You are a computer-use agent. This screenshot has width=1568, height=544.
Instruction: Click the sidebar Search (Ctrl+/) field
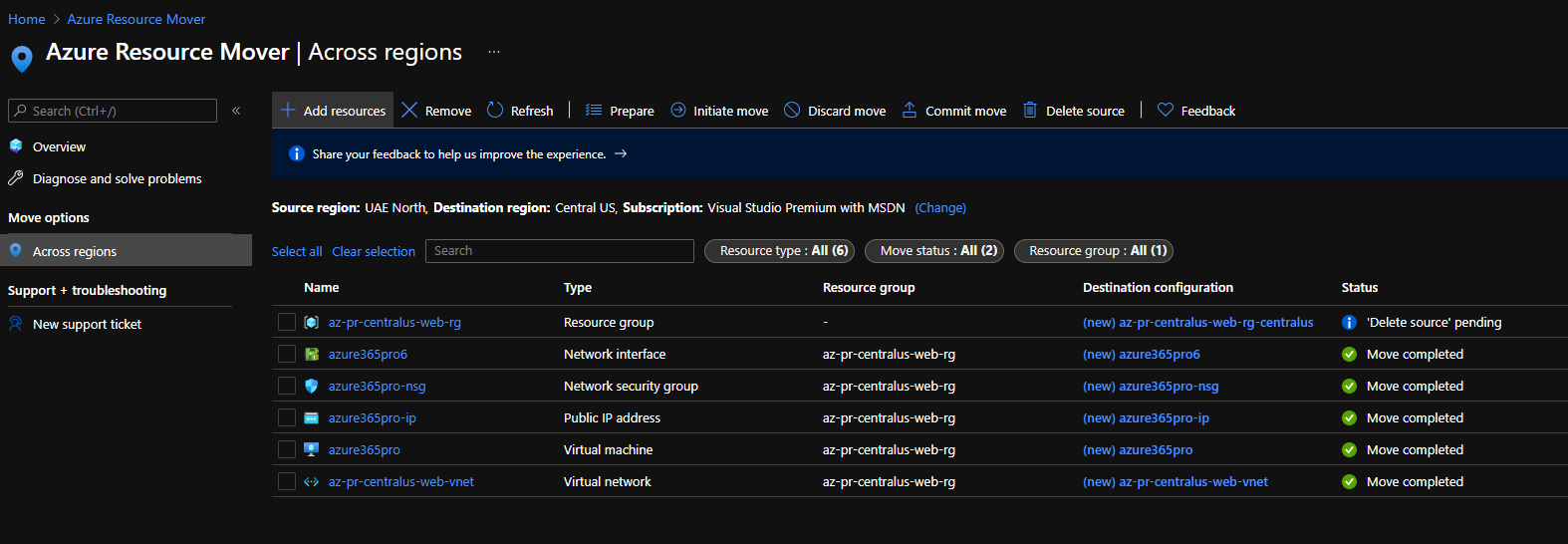113,111
